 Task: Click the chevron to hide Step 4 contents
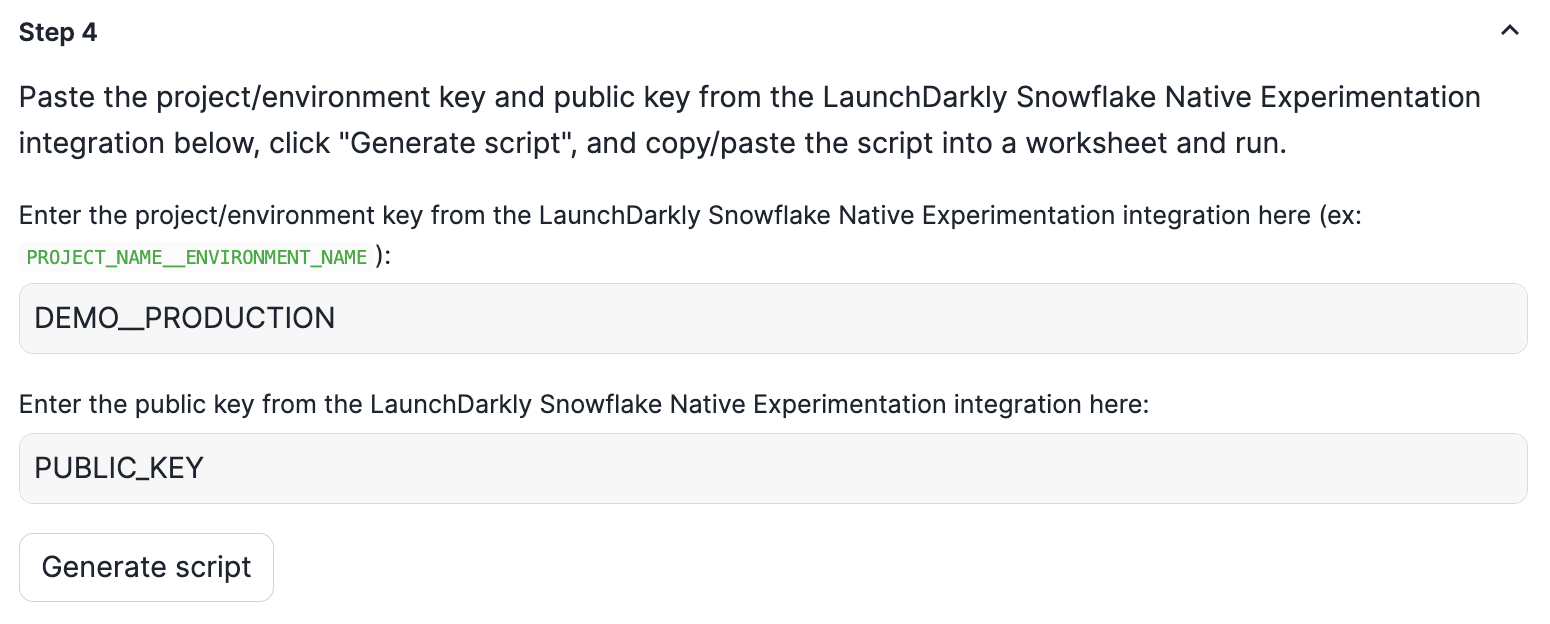click(1509, 30)
